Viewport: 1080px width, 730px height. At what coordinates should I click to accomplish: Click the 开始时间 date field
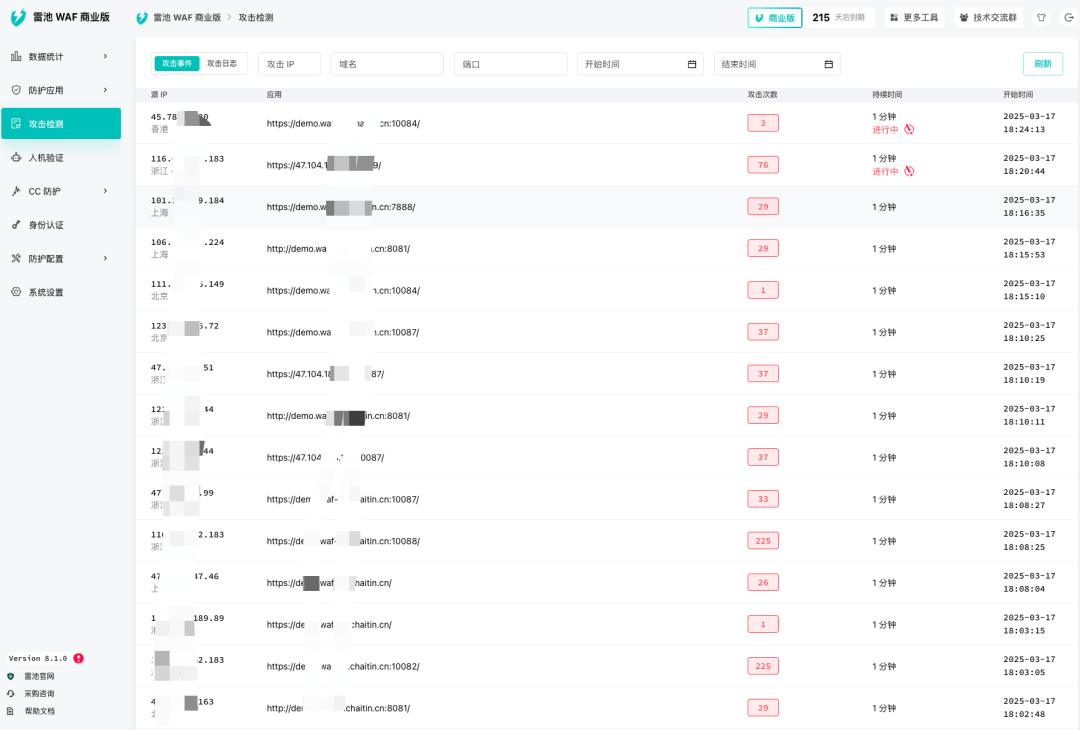coord(640,64)
